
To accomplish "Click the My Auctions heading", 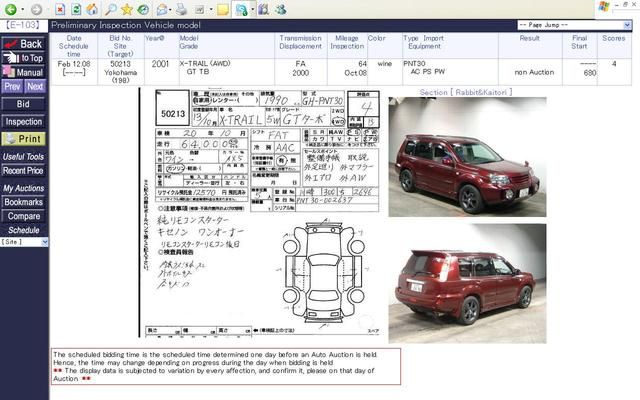I will (24, 188).
